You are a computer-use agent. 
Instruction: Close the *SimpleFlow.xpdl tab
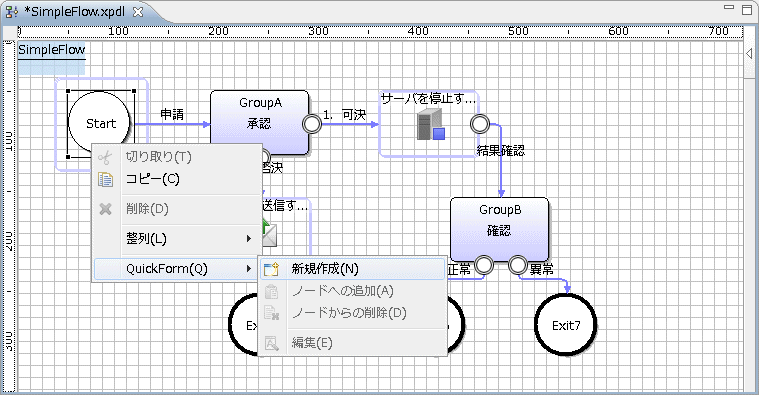138,12
